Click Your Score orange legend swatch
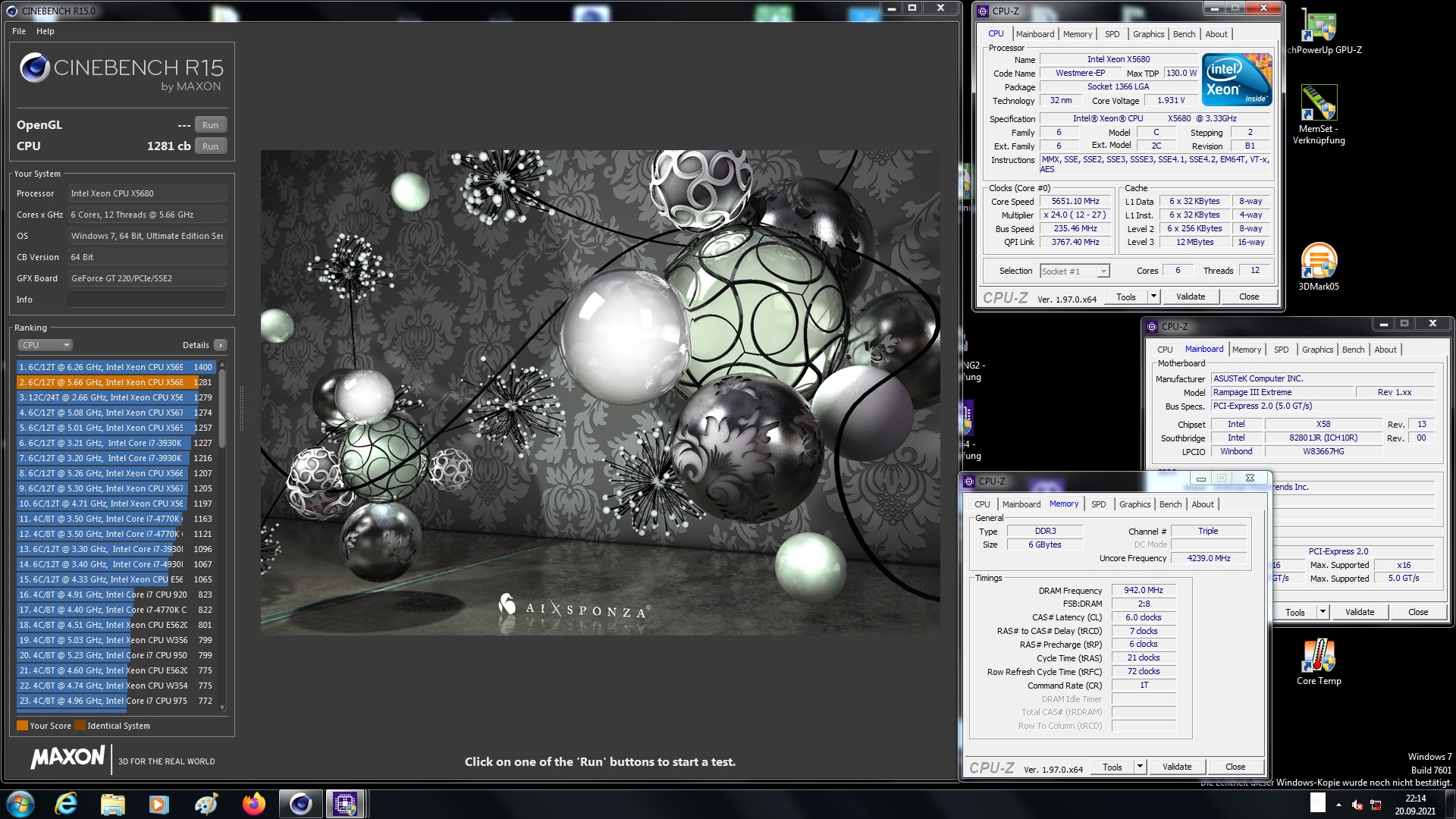This screenshot has width=1456, height=819. (22, 726)
